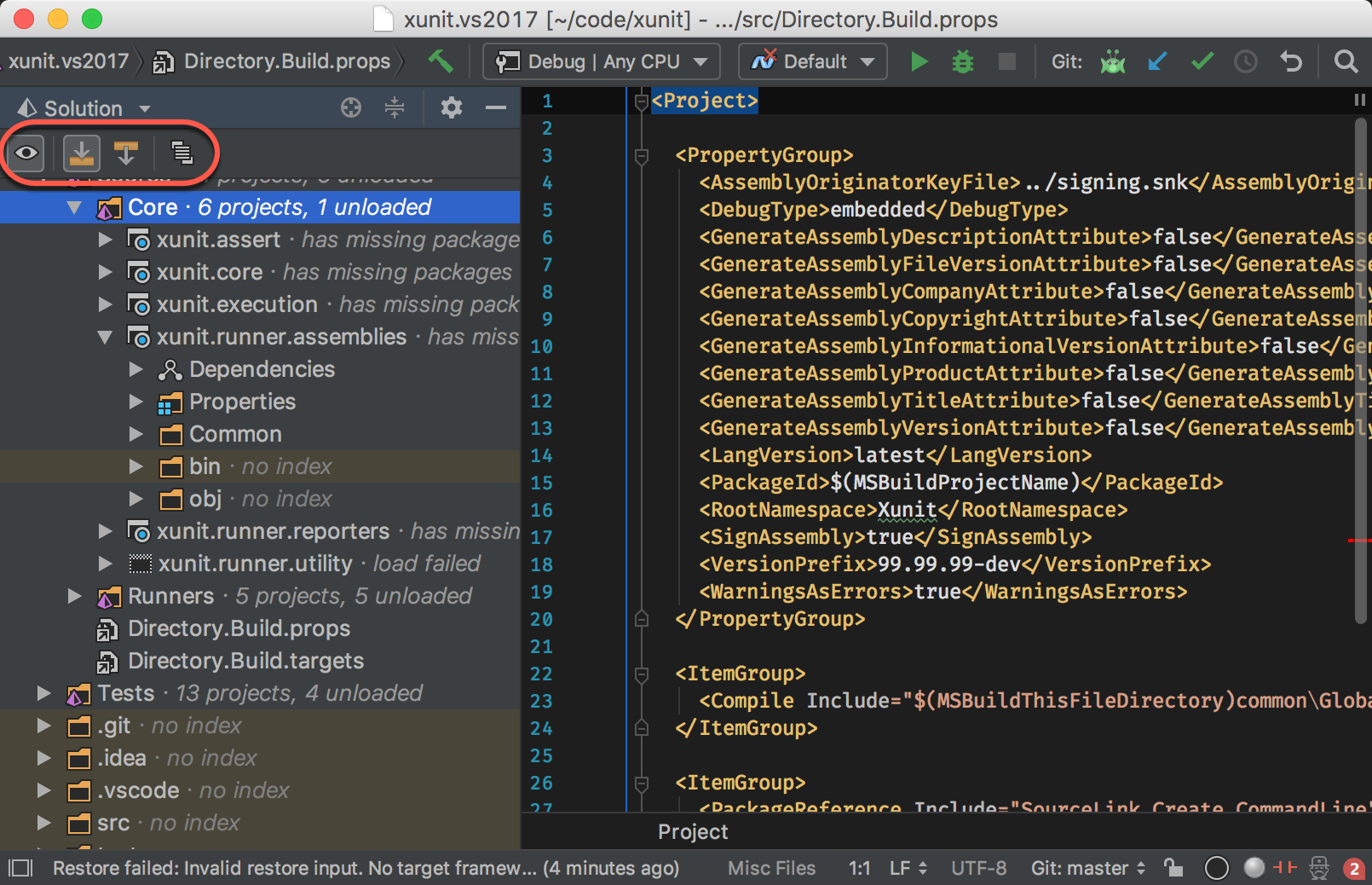This screenshot has height=885, width=1372.
Task: Fold PropertyGroup block at line 3
Action: [642, 156]
